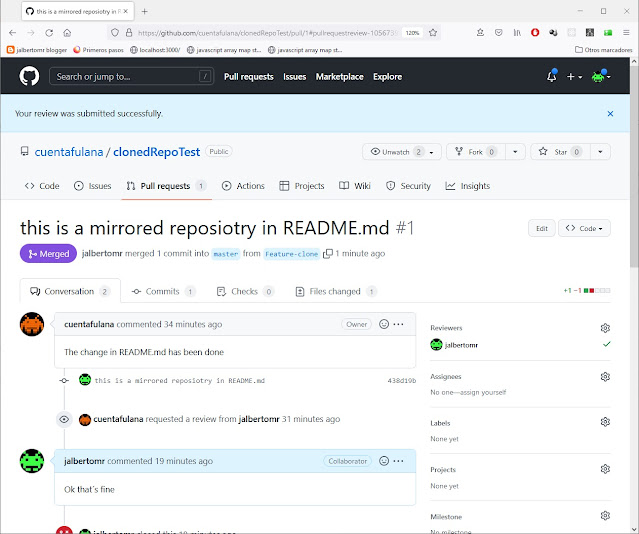The image size is (639, 534).
Task: Go to Marketplace
Action: click(x=339, y=77)
